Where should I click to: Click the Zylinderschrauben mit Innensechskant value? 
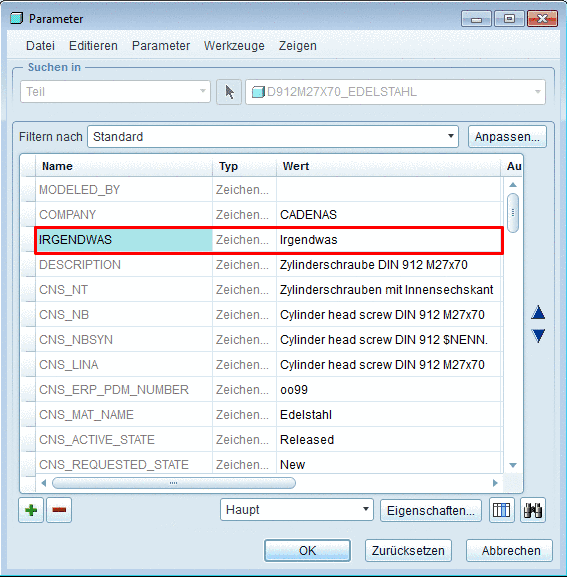386,290
